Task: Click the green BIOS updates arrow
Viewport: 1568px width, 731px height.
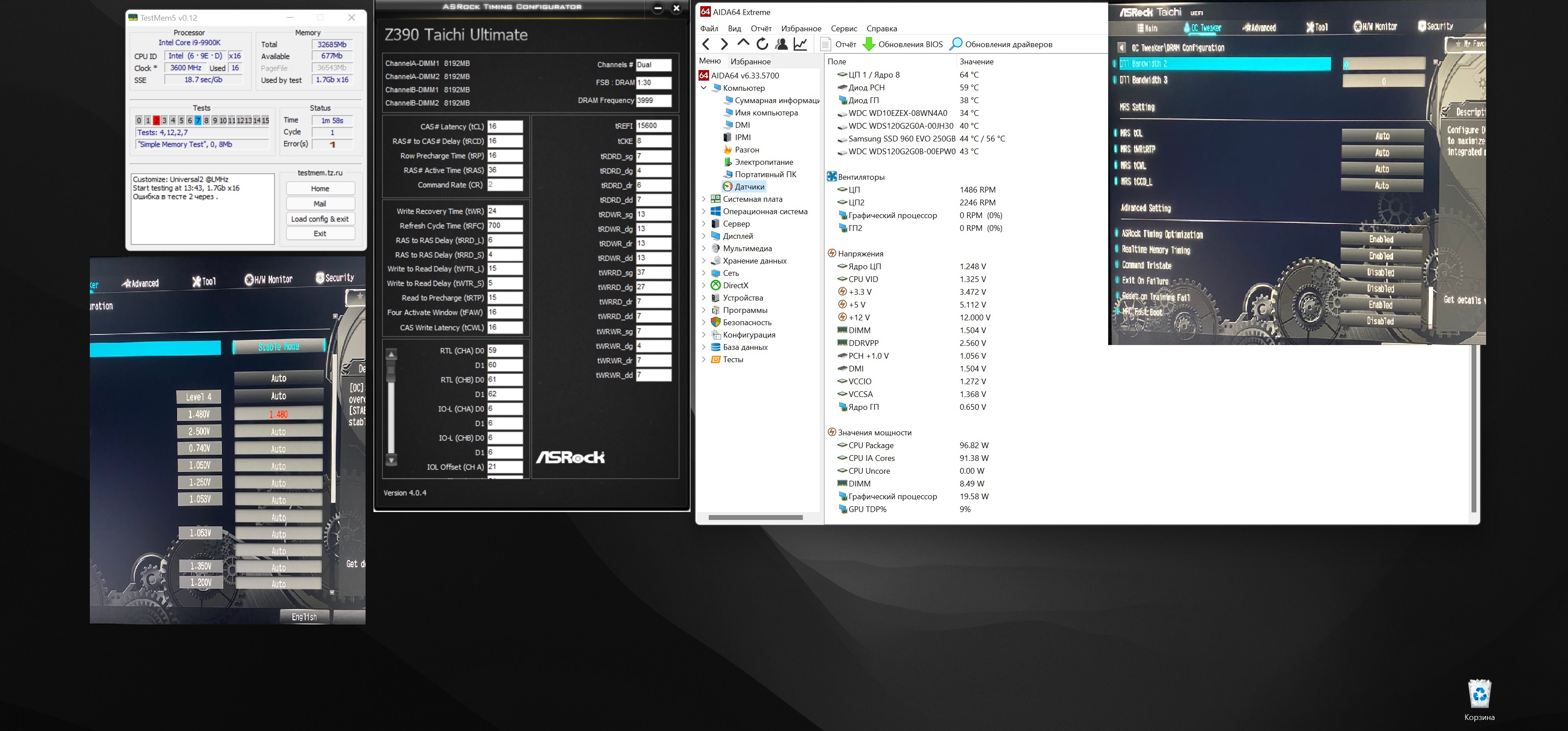Action: [x=869, y=44]
